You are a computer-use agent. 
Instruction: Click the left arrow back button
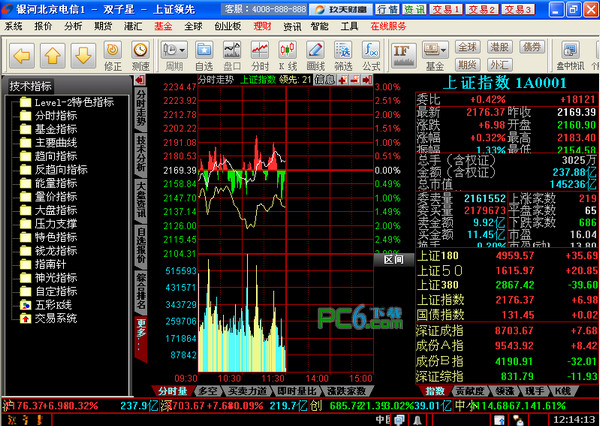coord(22,56)
